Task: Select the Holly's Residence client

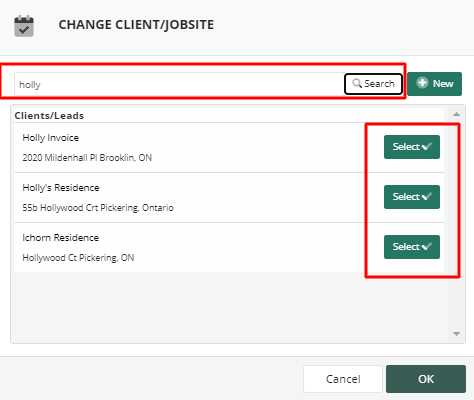Action: [x=412, y=197]
